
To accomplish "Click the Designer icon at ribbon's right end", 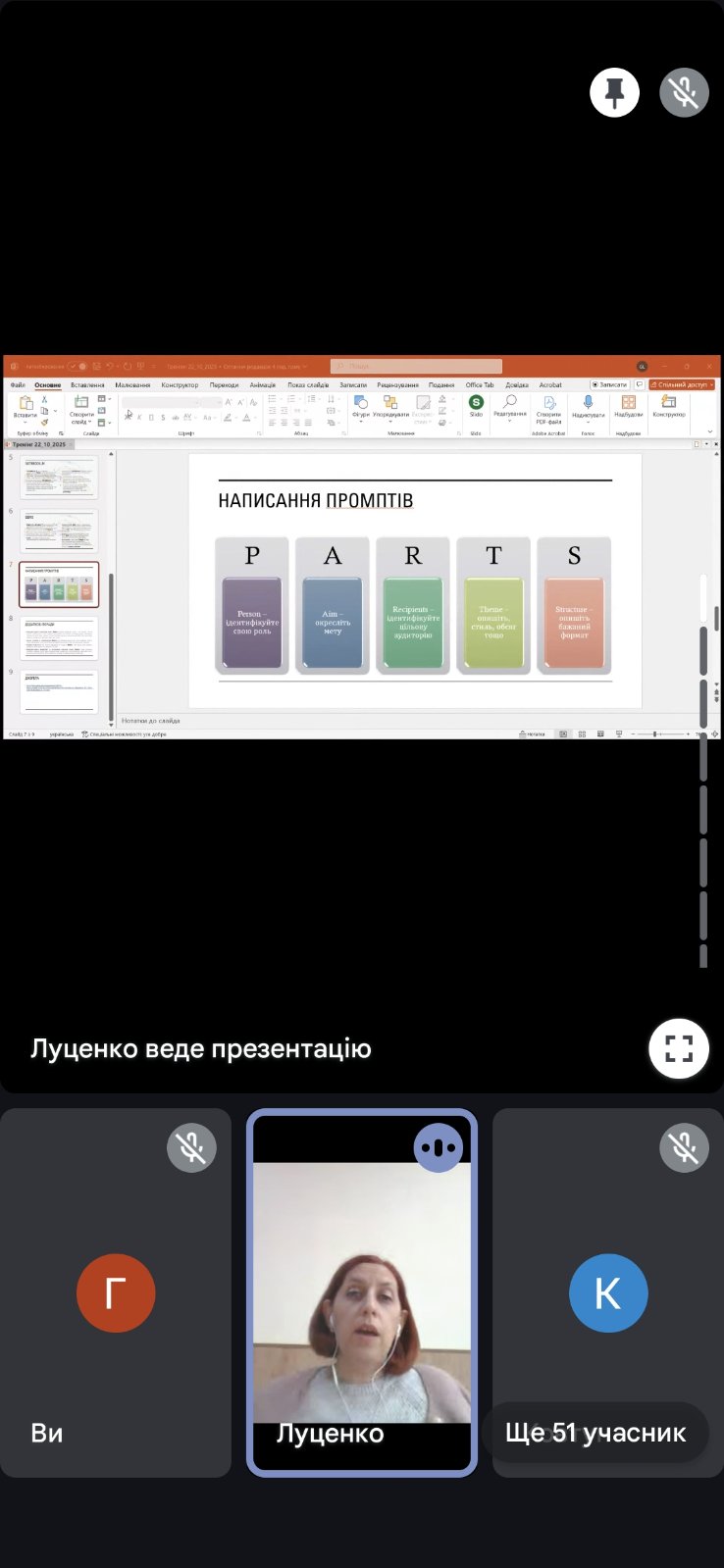I will click(669, 403).
